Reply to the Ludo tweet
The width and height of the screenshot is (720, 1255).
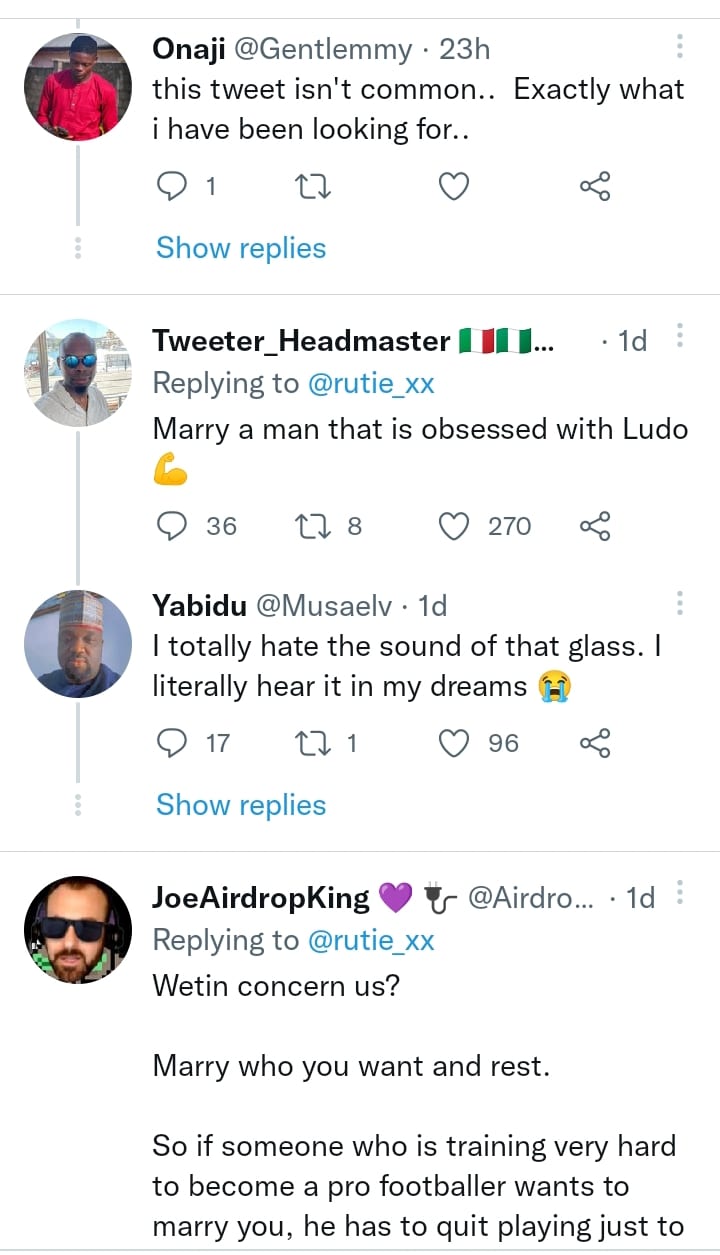(174, 526)
